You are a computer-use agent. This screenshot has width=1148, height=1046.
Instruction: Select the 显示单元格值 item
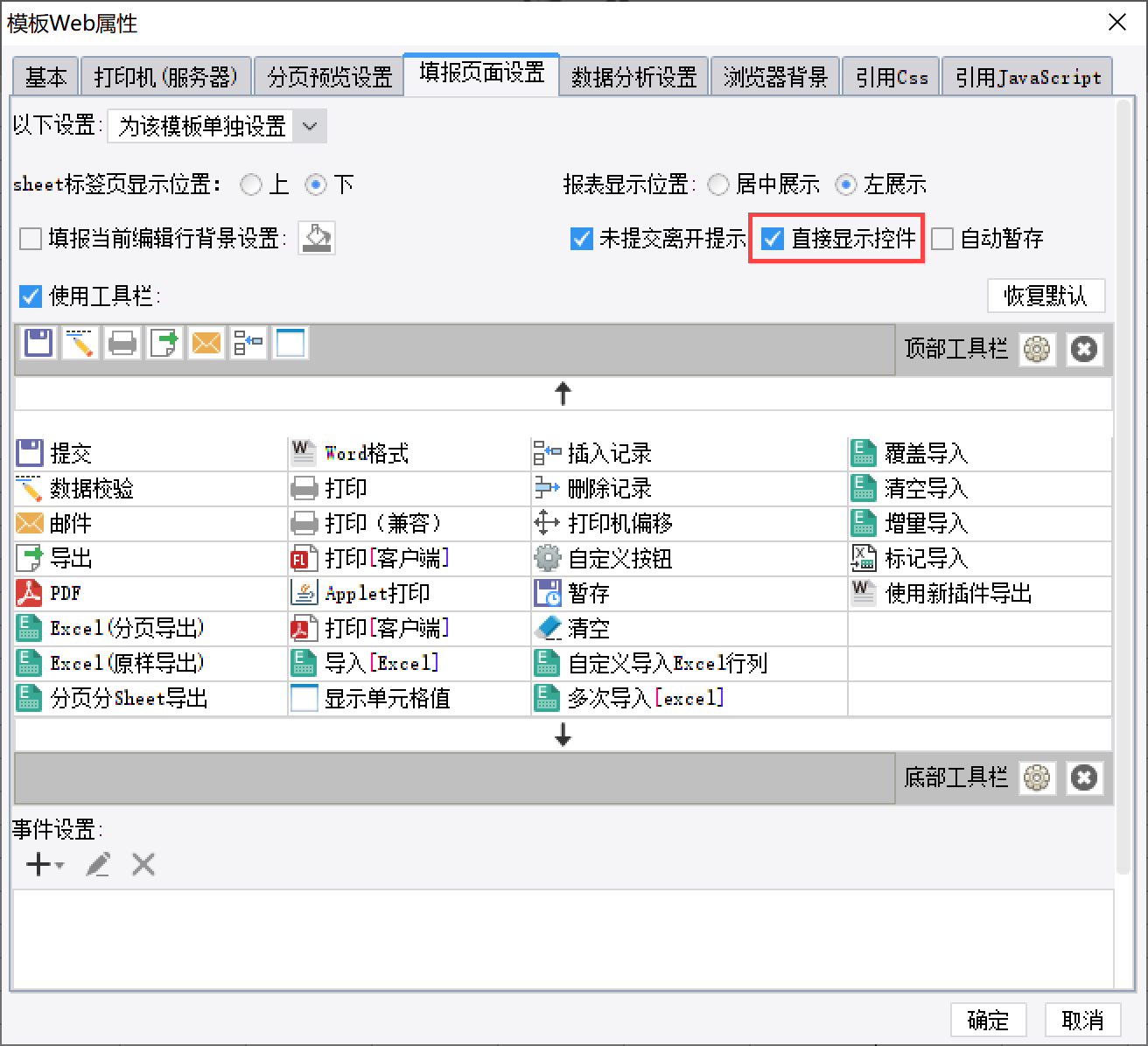pos(409,698)
